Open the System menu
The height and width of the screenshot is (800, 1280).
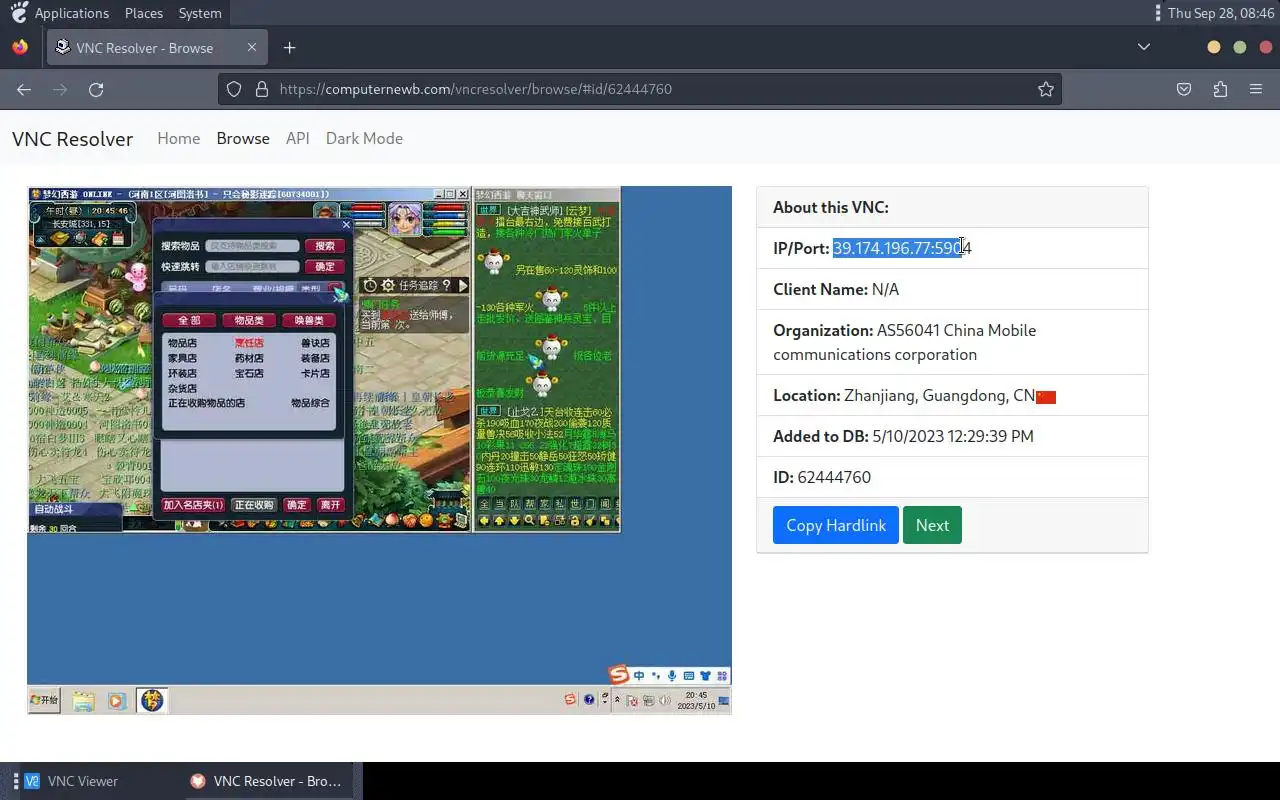[200, 13]
